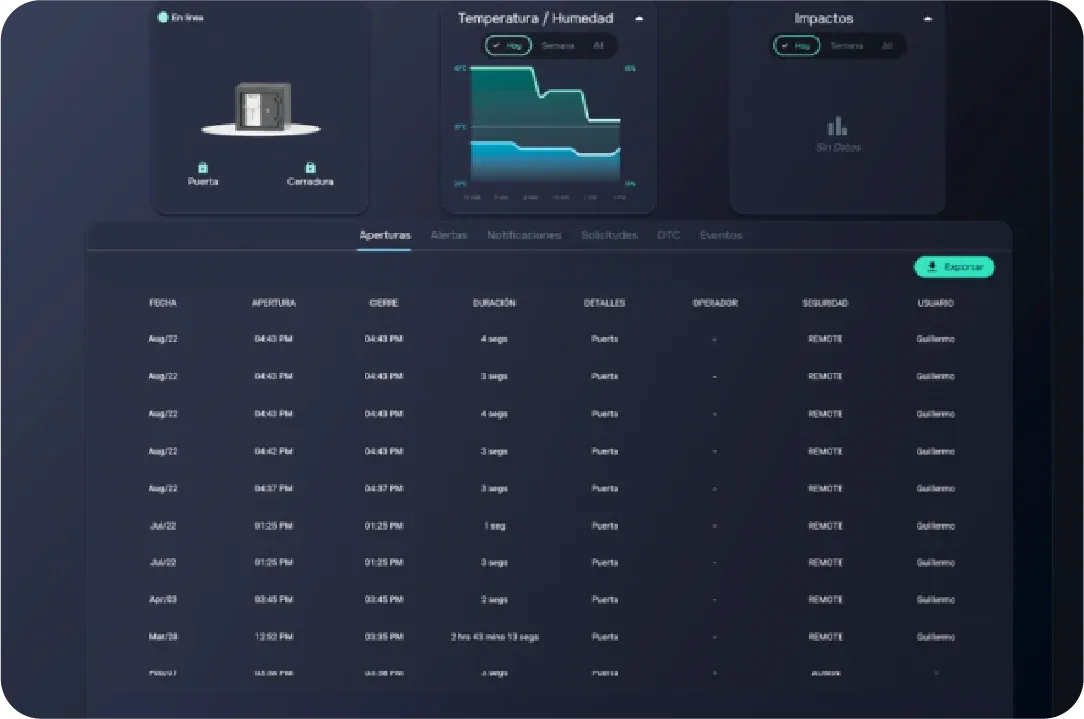Collapse the Impactos card
1084x719 pixels.
click(x=928, y=19)
